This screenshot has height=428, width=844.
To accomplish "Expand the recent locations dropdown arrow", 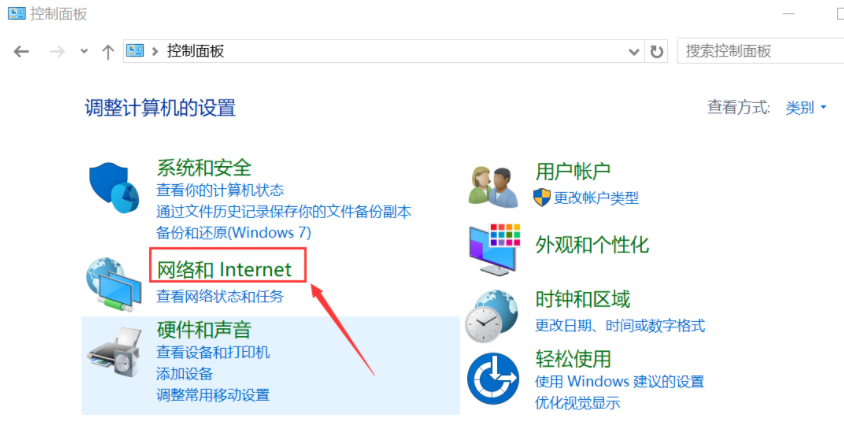I will [x=84, y=52].
